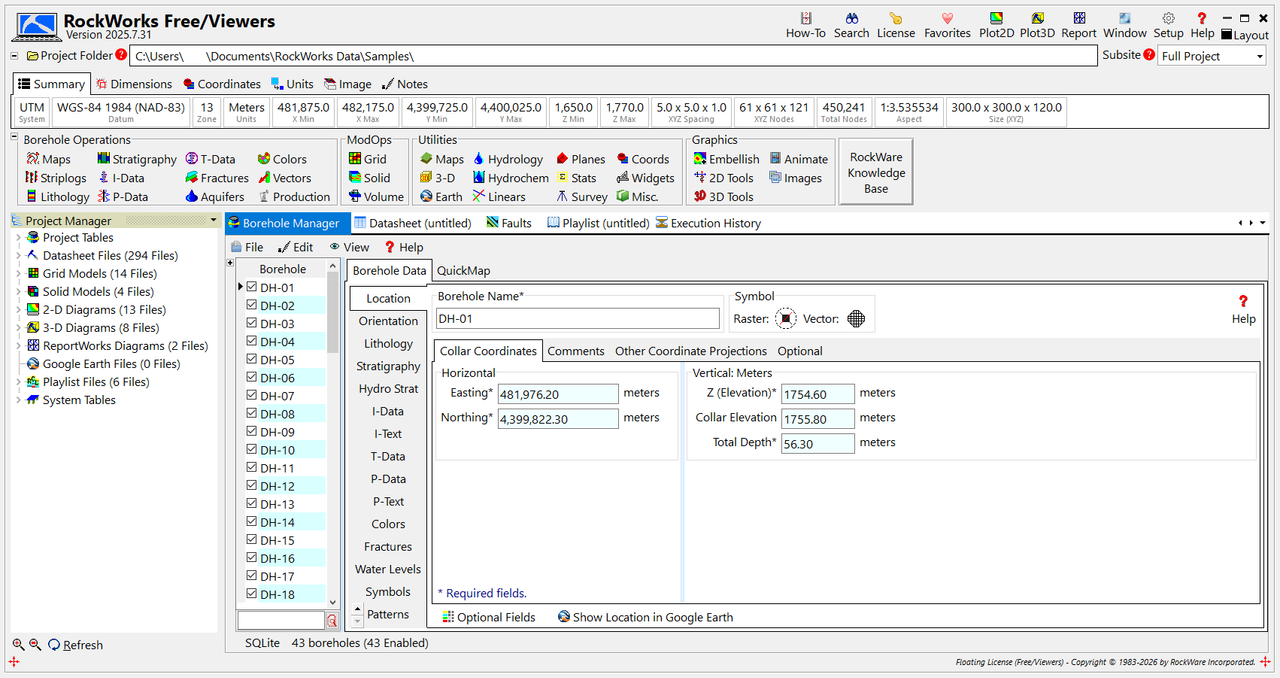
Task: Click Show Location in Google Earth
Action: click(x=645, y=617)
